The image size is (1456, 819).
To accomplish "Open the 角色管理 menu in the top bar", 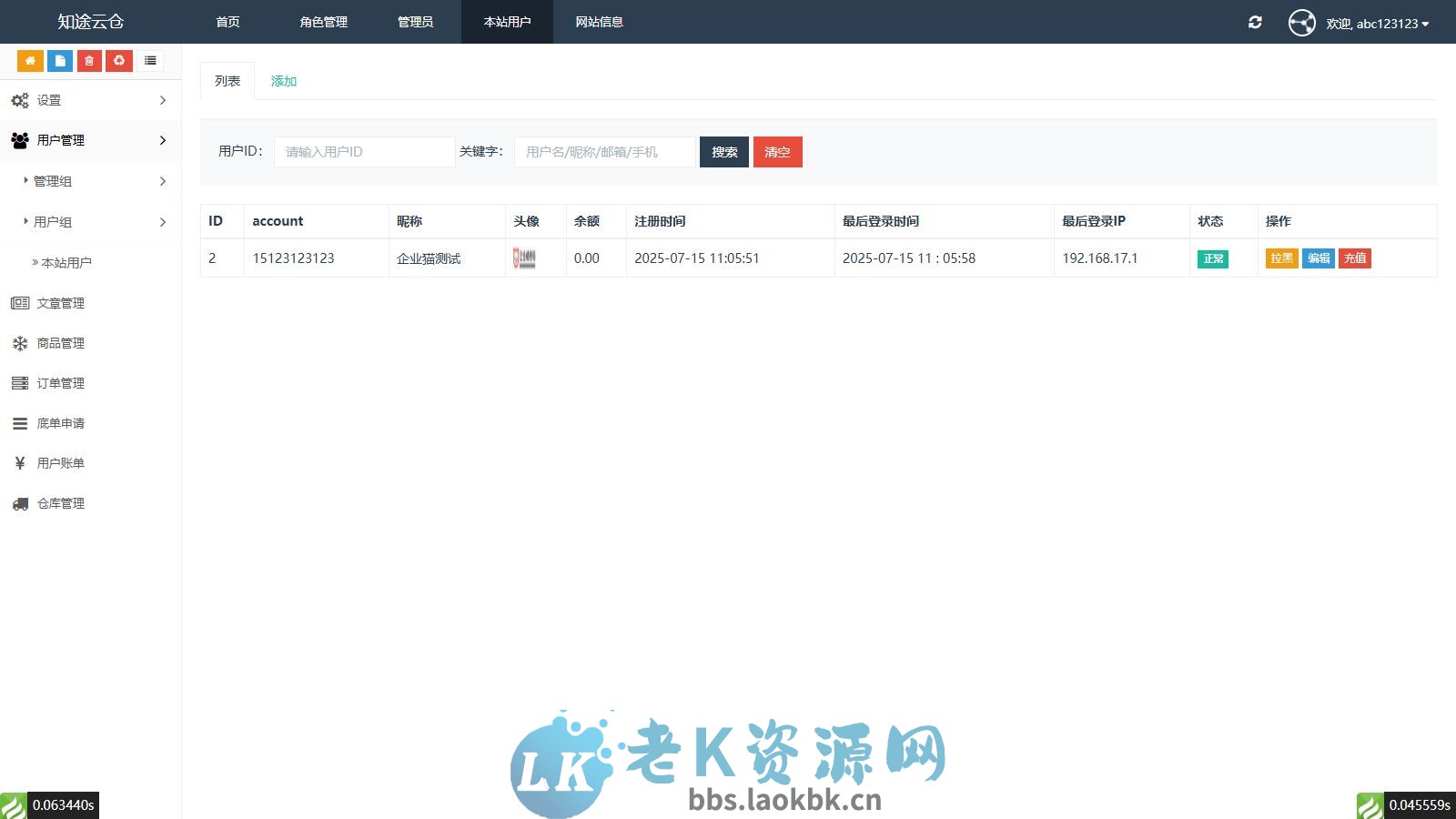I will click(x=322, y=22).
